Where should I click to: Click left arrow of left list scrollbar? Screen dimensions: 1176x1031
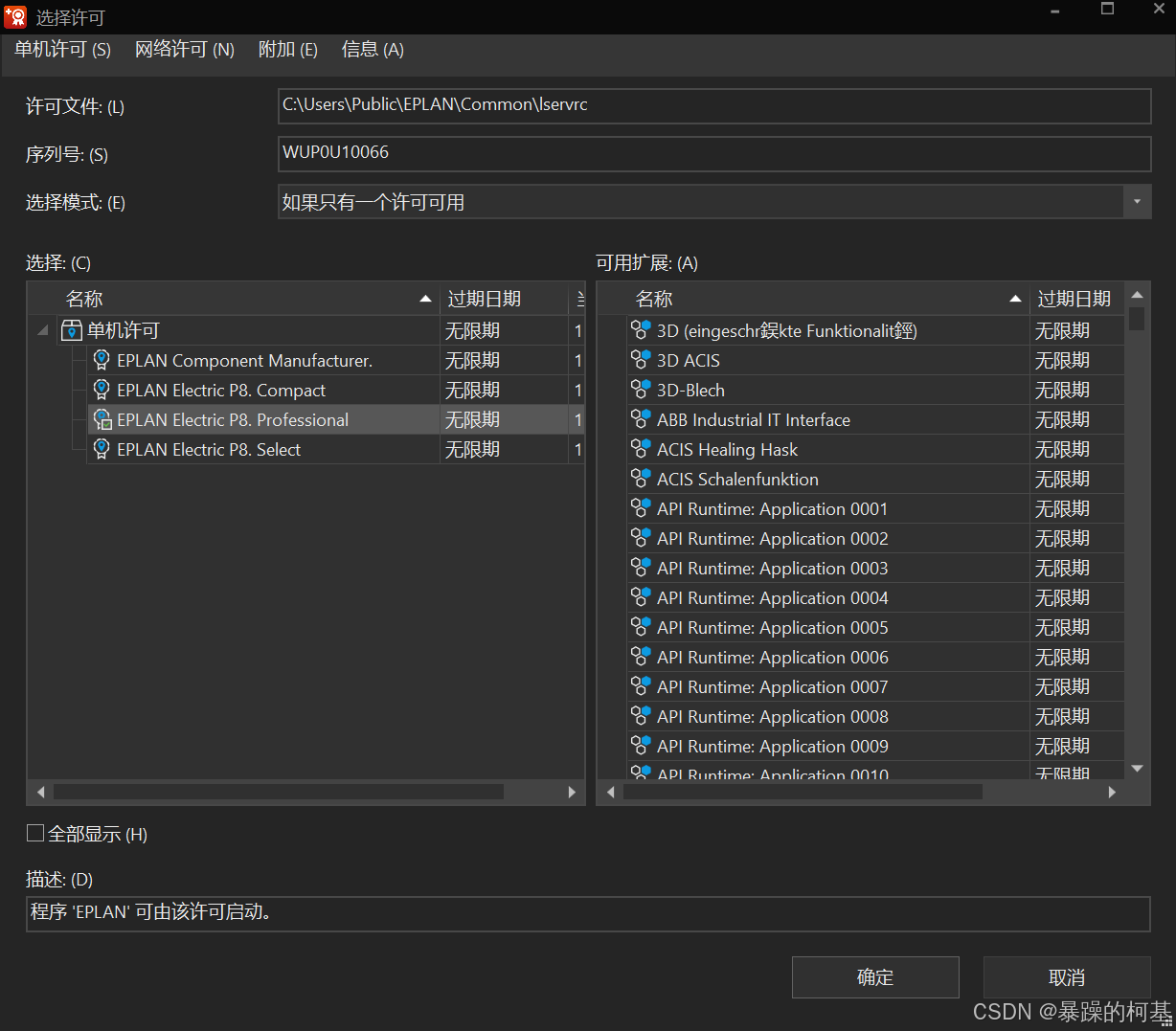click(40, 792)
